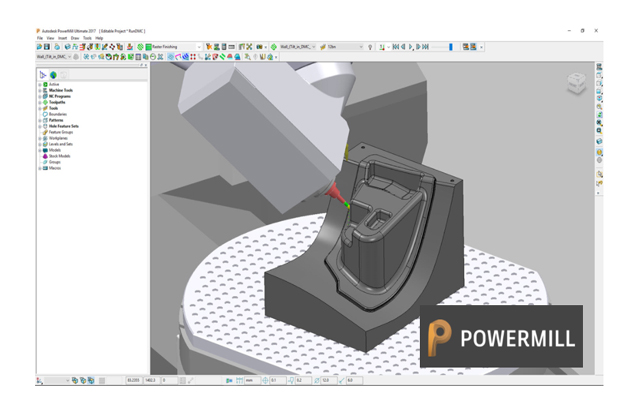Select Tools entry in explorer tree

point(53,108)
